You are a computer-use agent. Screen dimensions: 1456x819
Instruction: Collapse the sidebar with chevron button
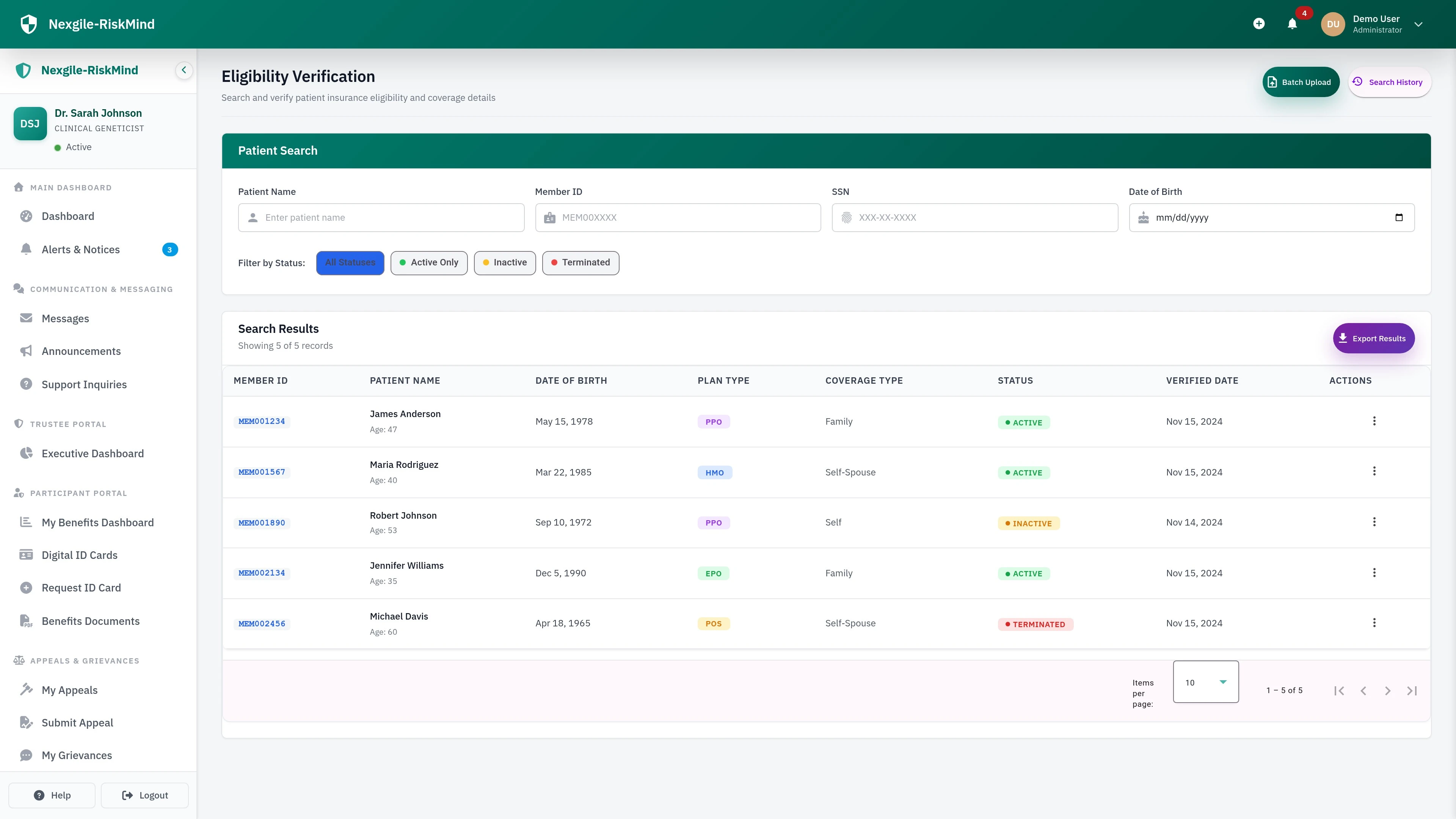(x=184, y=70)
